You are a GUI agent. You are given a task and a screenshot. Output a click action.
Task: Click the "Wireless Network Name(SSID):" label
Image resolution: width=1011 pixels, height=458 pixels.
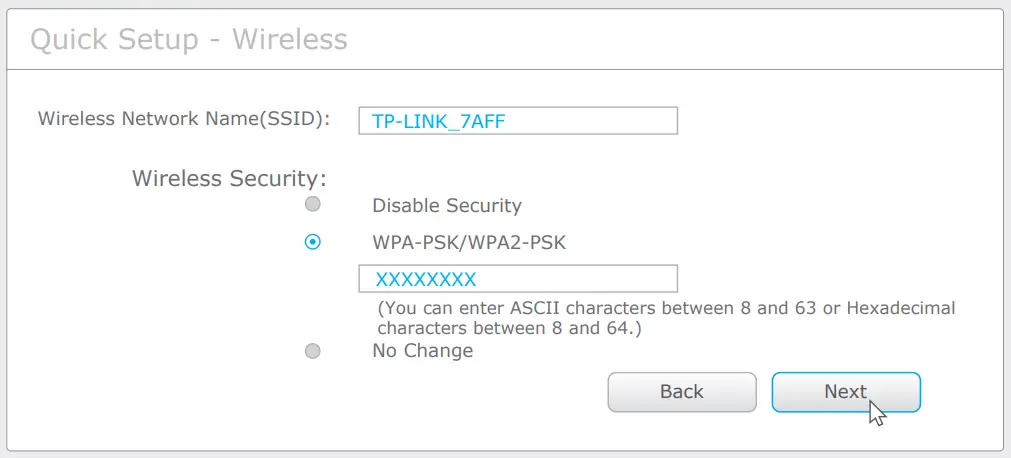pyautogui.click(x=184, y=119)
